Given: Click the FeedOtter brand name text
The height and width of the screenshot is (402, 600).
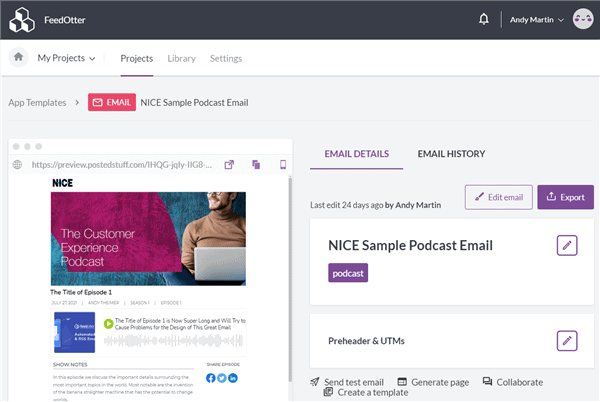Looking at the screenshot, I should [65, 20].
